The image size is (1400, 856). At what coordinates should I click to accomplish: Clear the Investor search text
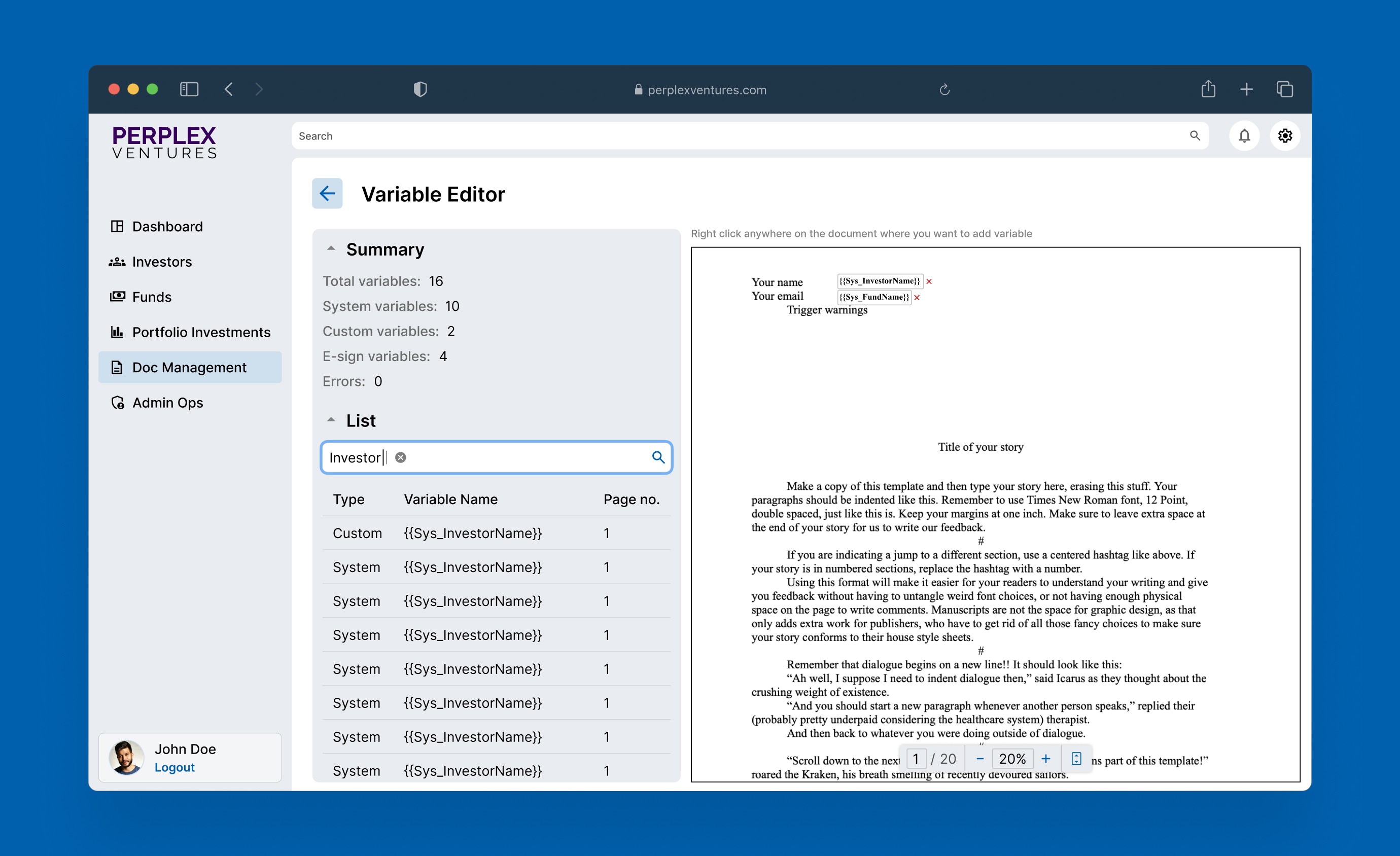click(401, 457)
